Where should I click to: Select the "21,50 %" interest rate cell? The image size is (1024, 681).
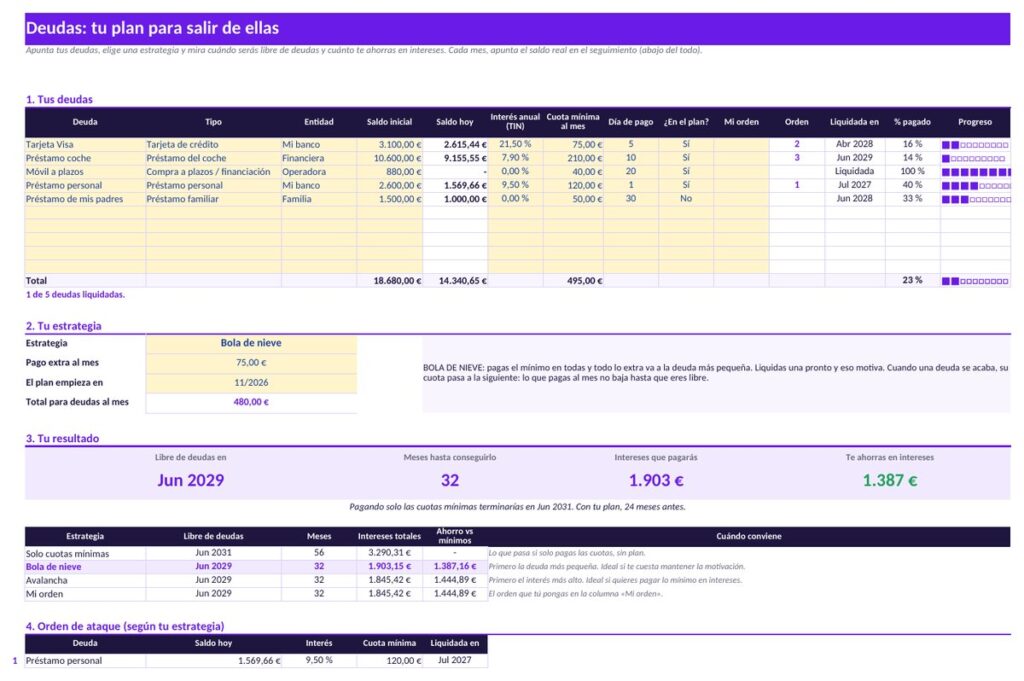click(515, 144)
